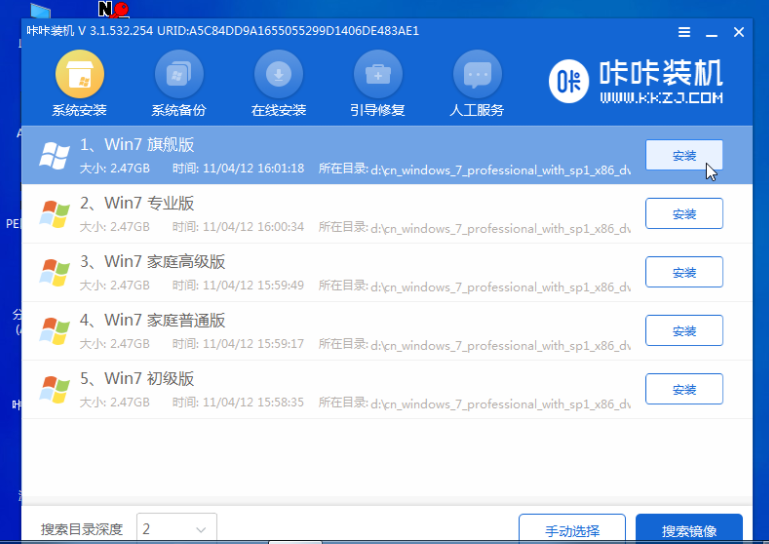Click the 手动选择 manual select button
This screenshot has width=769, height=544.
coord(572,529)
